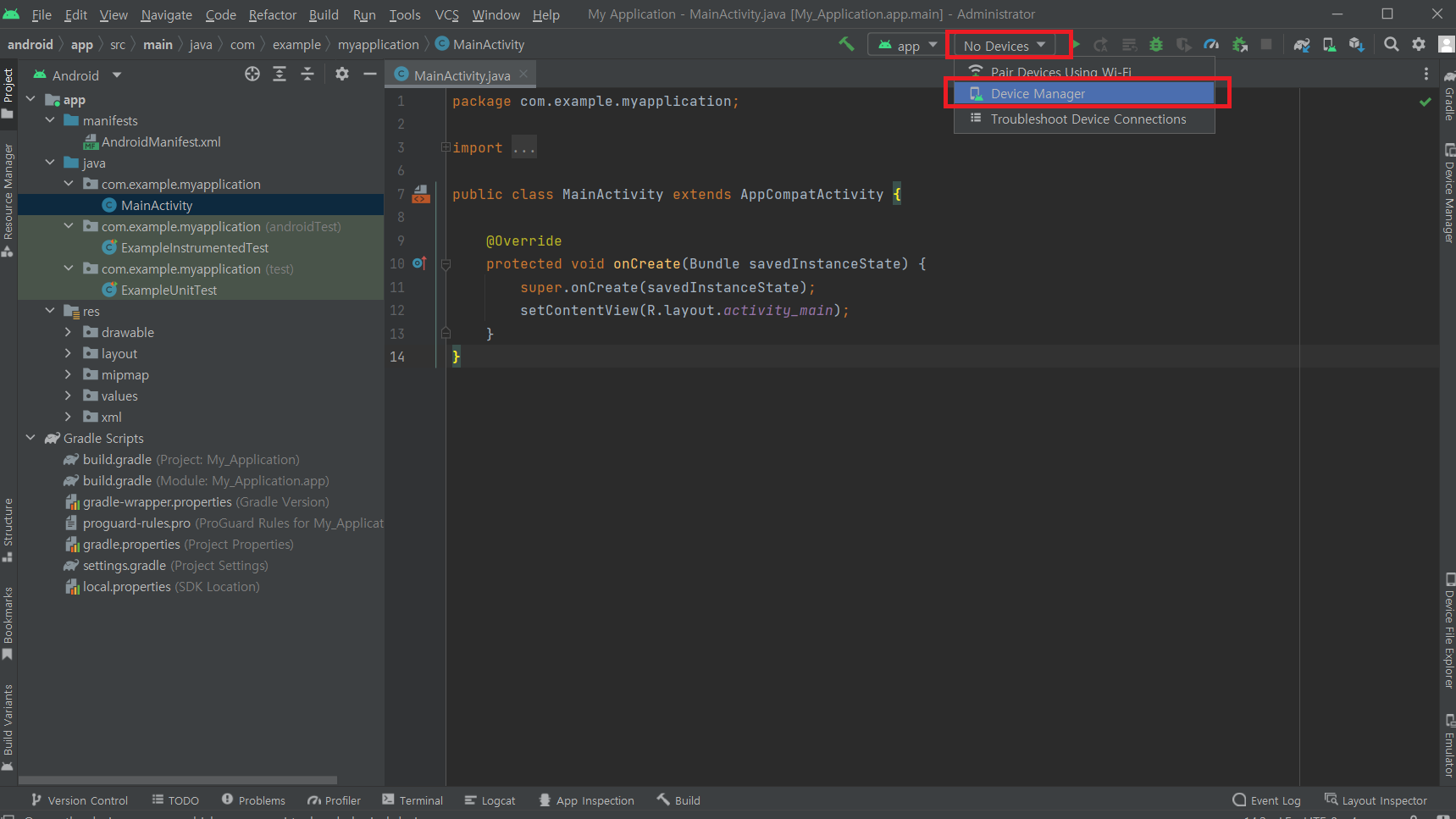Click Apply Code Changes icon
The width and height of the screenshot is (1456, 819).
point(1129,44)
